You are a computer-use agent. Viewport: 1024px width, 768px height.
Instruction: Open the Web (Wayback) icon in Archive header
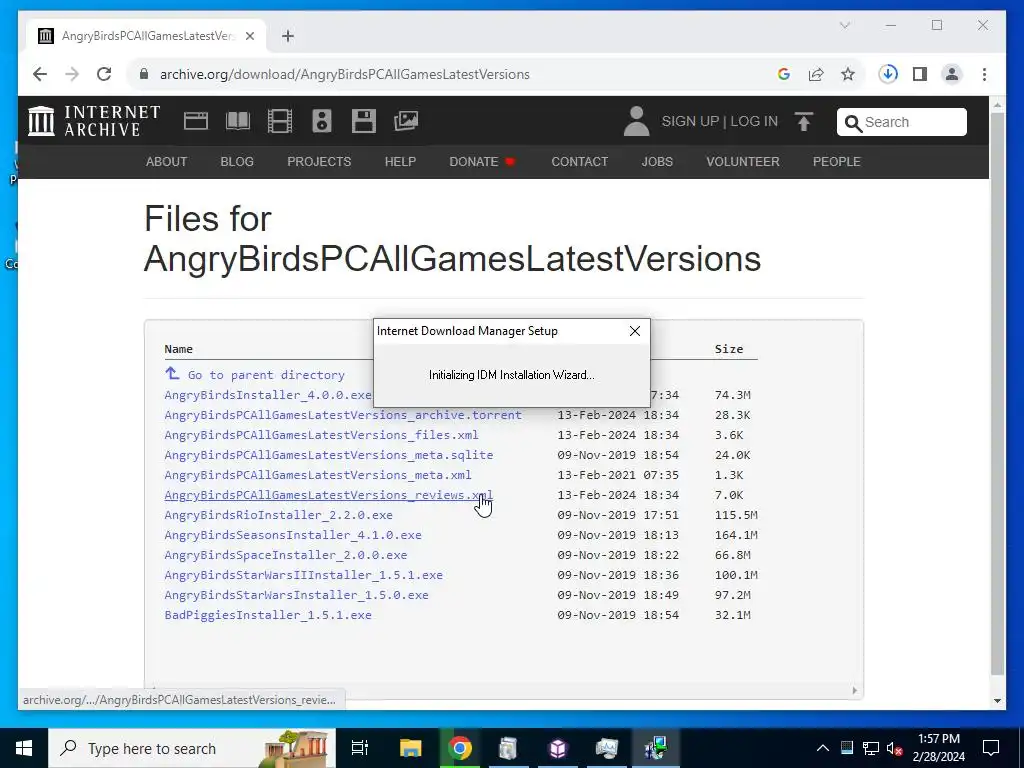(x=196, y=121)
